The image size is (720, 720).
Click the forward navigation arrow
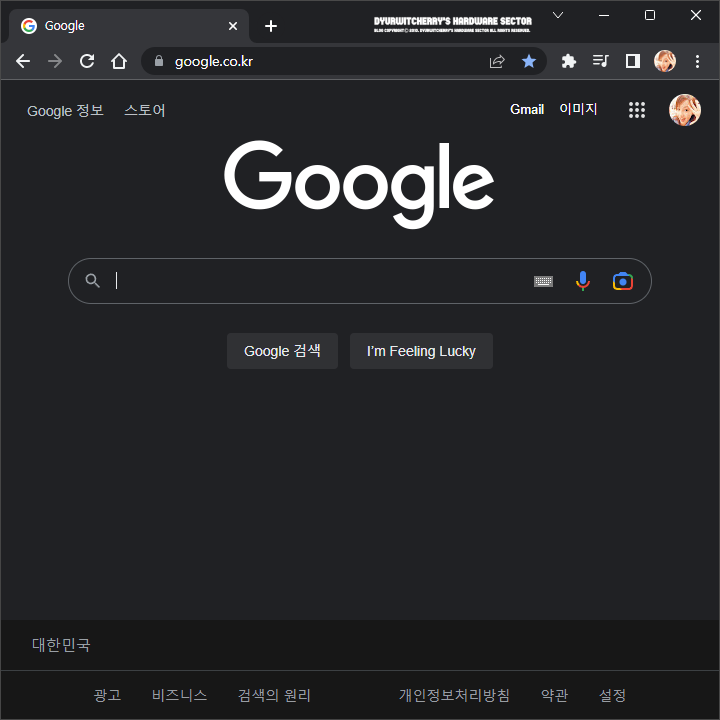pos(55,61)
